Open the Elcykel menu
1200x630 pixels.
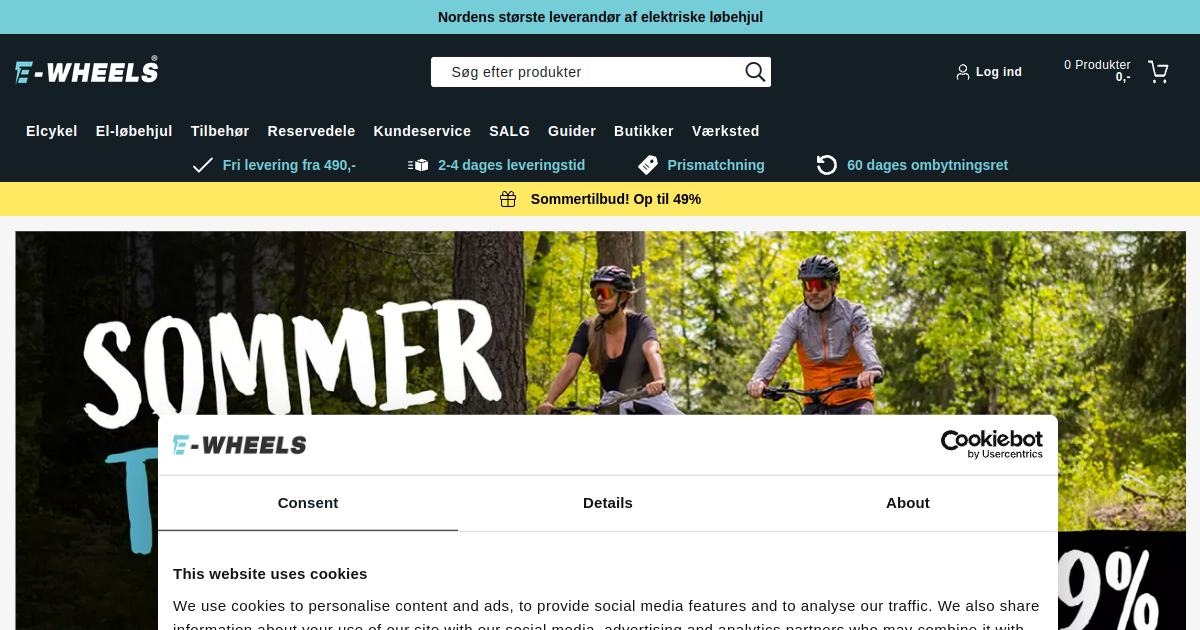52,131
